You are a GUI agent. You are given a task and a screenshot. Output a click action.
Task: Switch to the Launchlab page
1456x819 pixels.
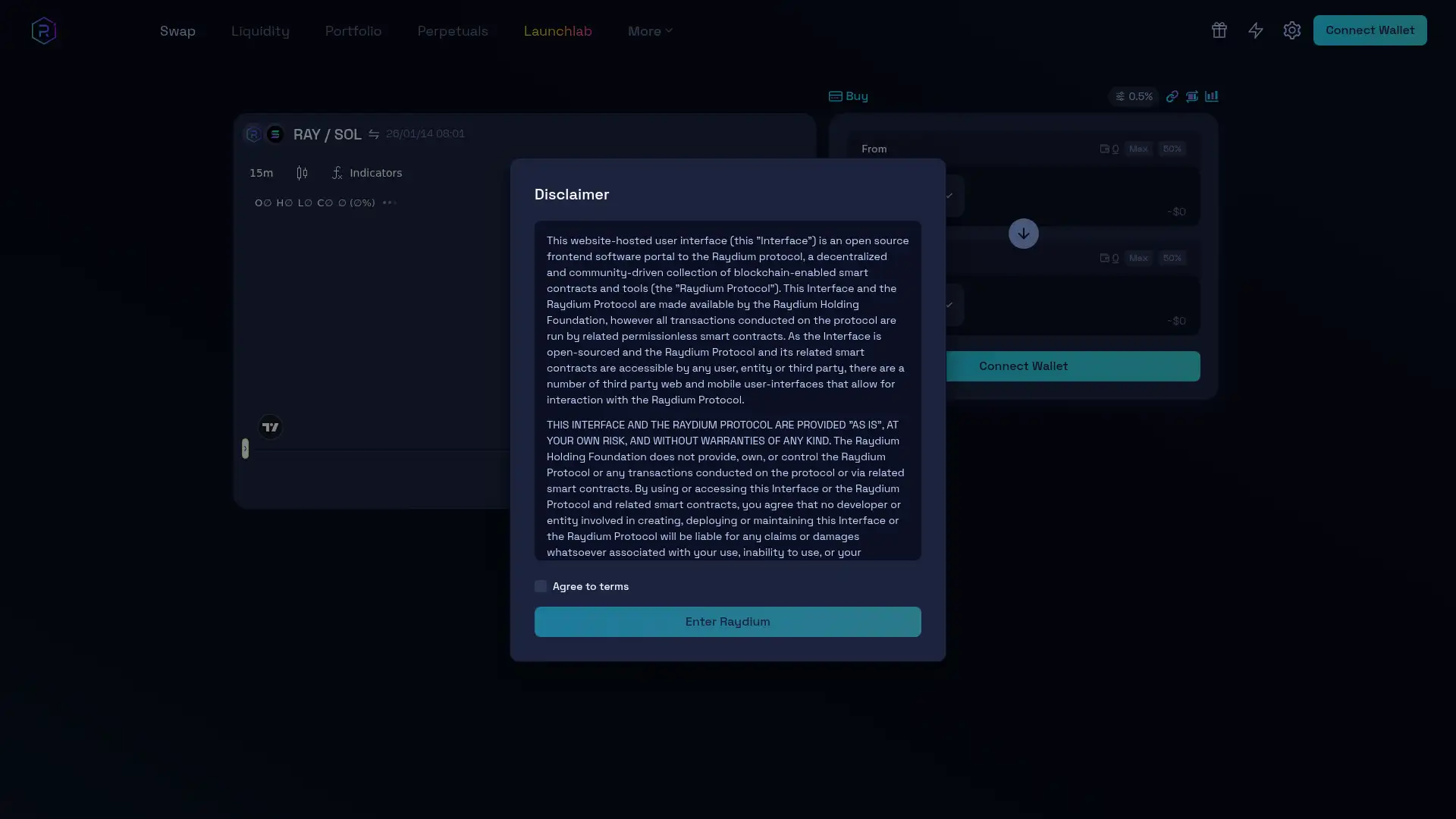[557, 31]
